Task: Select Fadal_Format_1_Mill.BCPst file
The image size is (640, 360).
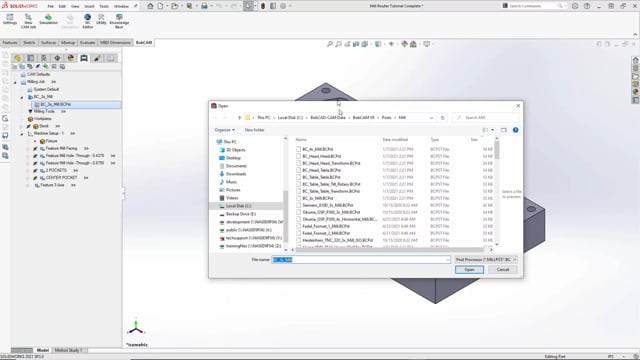Action: [326, 226]
